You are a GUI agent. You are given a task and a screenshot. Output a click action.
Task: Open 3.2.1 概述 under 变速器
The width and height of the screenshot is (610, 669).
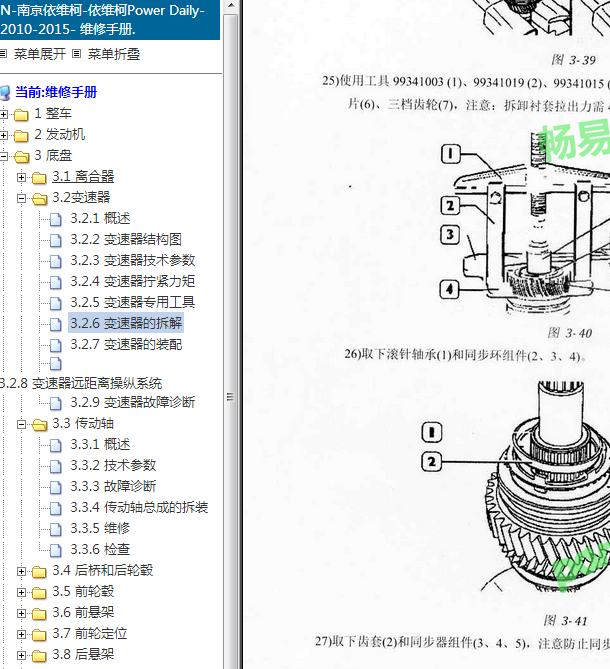pos(100,218)
